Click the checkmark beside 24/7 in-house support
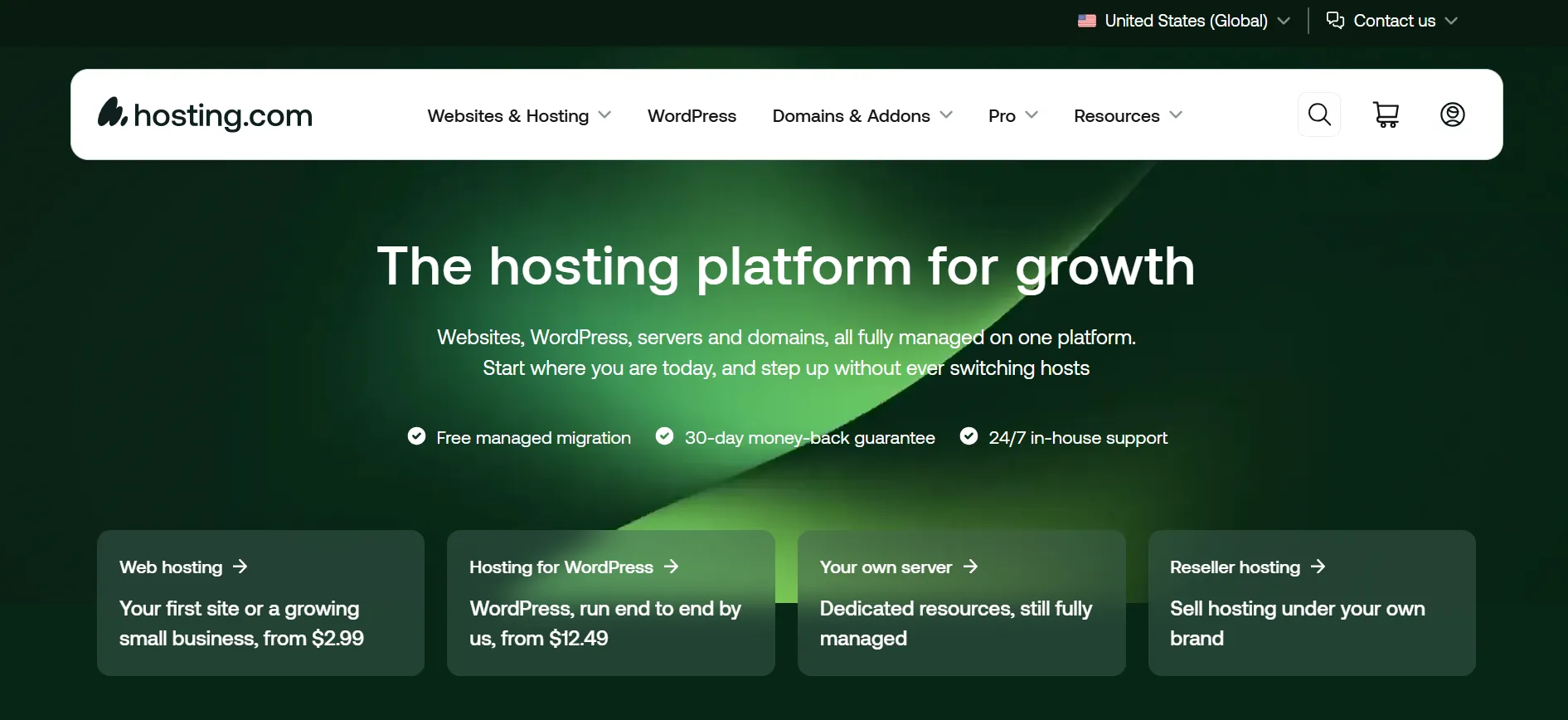Image resolution: width=1568 pixels, height=720 pixels. (968, 436)
